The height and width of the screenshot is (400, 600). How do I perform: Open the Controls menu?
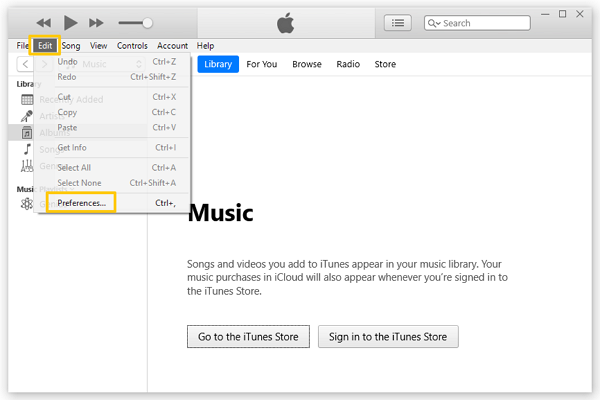pyautogui.click(x=132, y=46)
